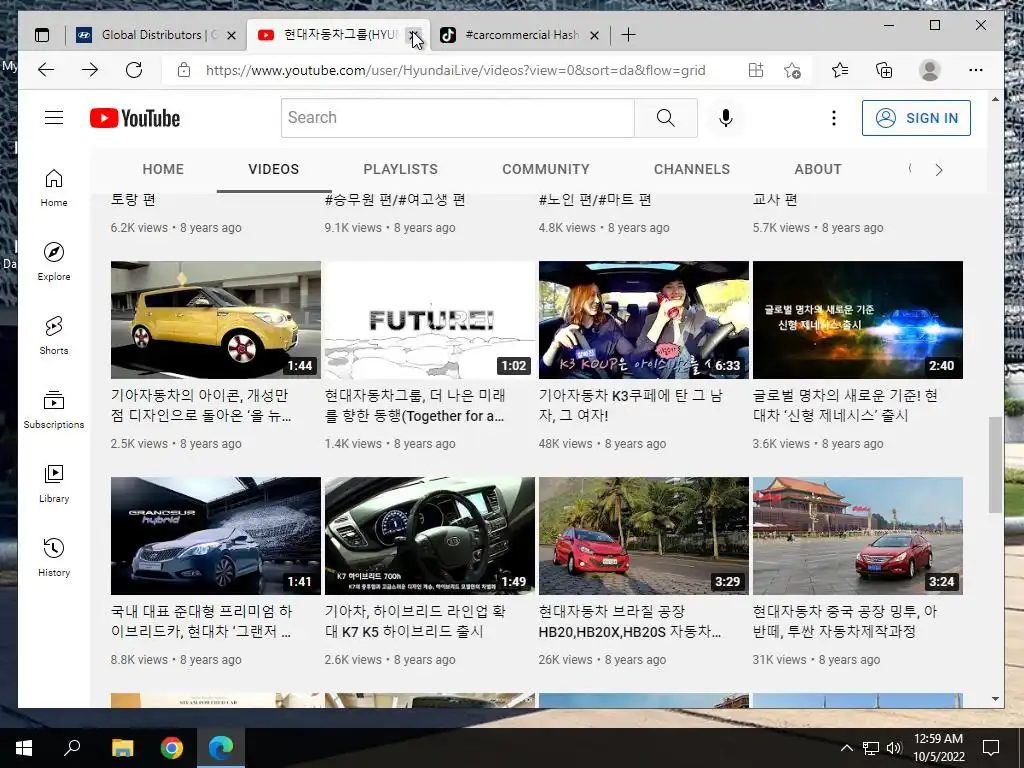Open the yellow Kia Soul video thumbnail
The width and height of the screenshot is (1024, 768).
[216, 320]
